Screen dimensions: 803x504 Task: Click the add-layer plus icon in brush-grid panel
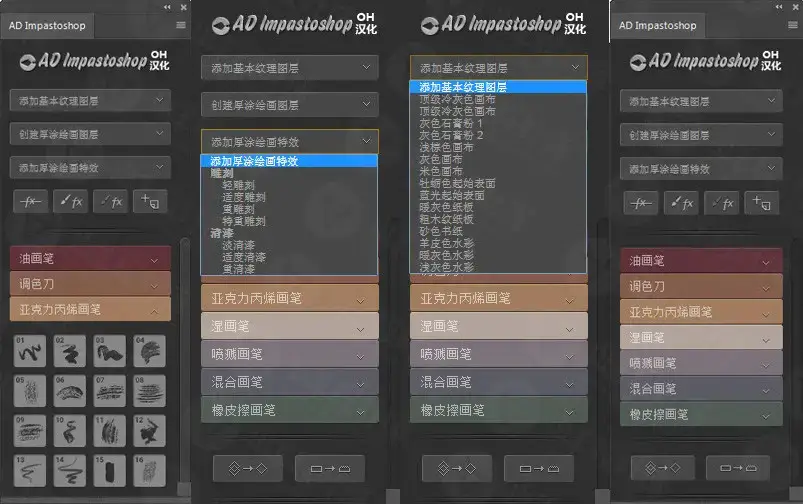click(150, 201)
